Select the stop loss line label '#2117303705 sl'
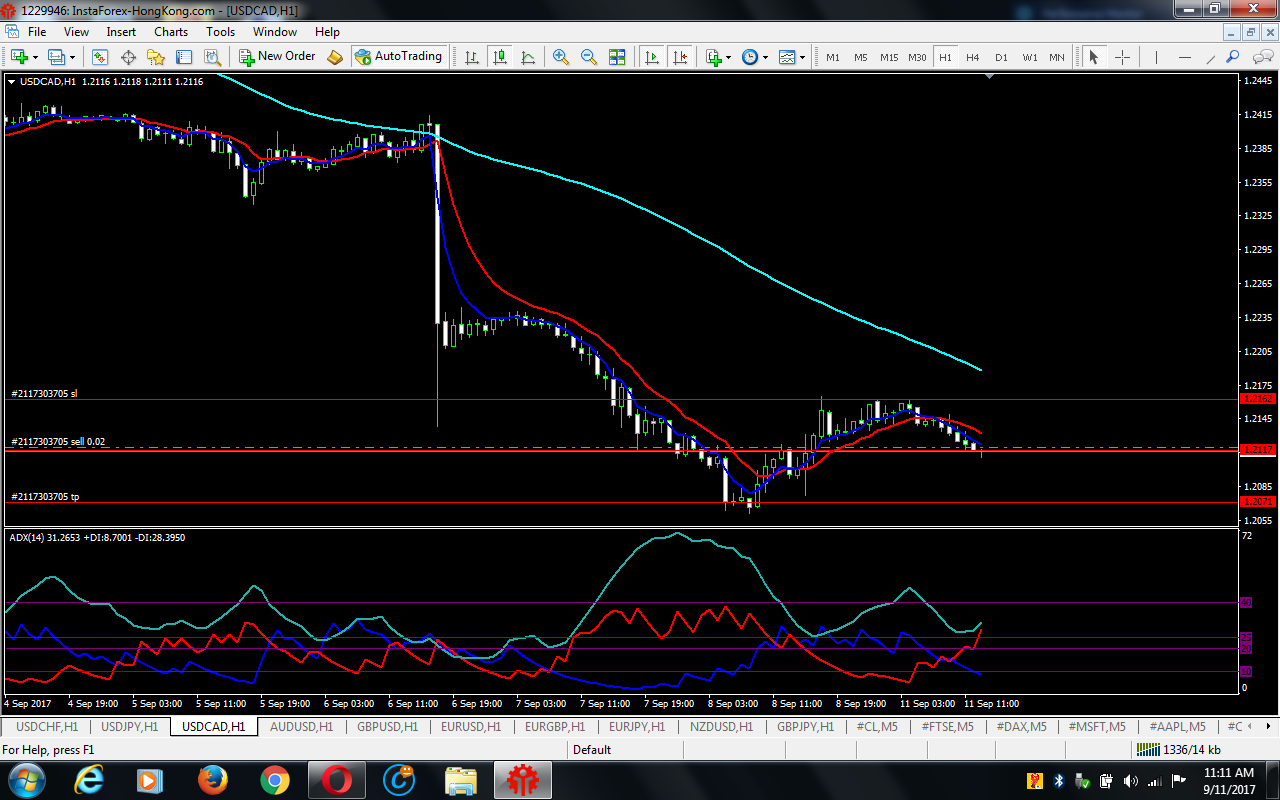 coord(44,394)
